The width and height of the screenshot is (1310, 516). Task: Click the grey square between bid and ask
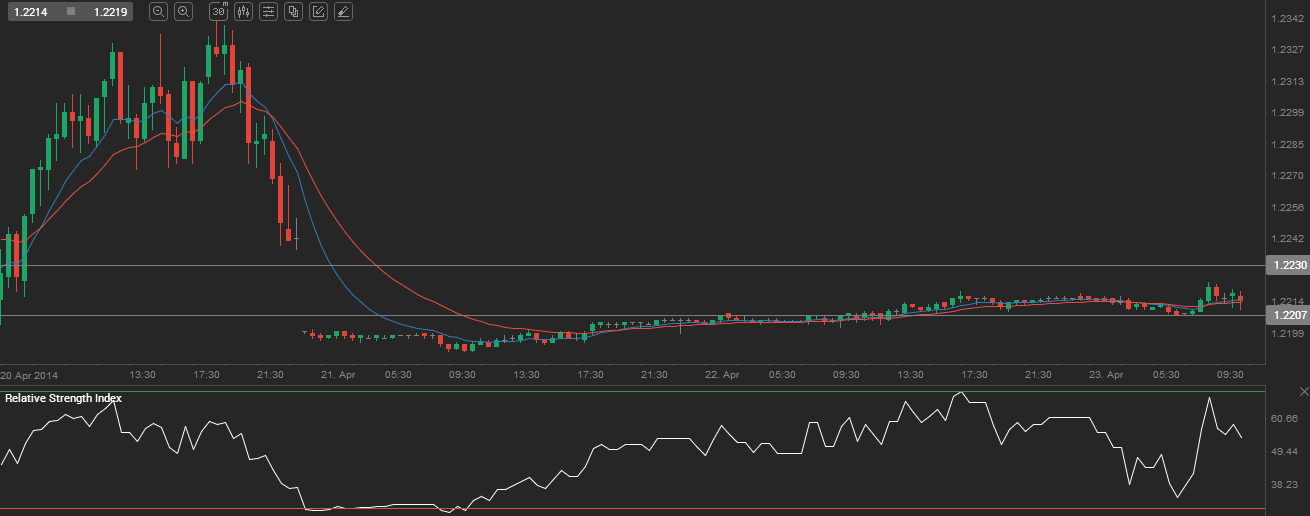pos(70,12)
